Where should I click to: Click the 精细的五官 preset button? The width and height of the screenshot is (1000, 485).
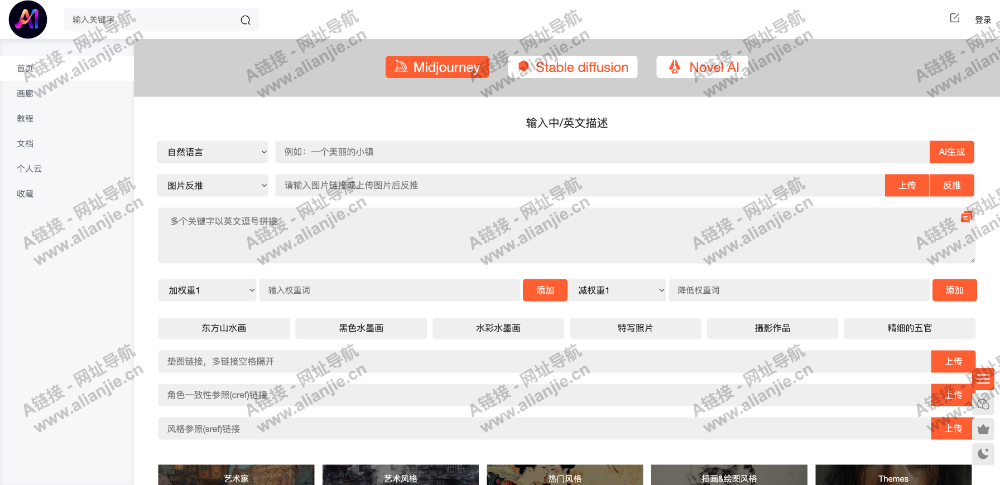pos(909,329)
